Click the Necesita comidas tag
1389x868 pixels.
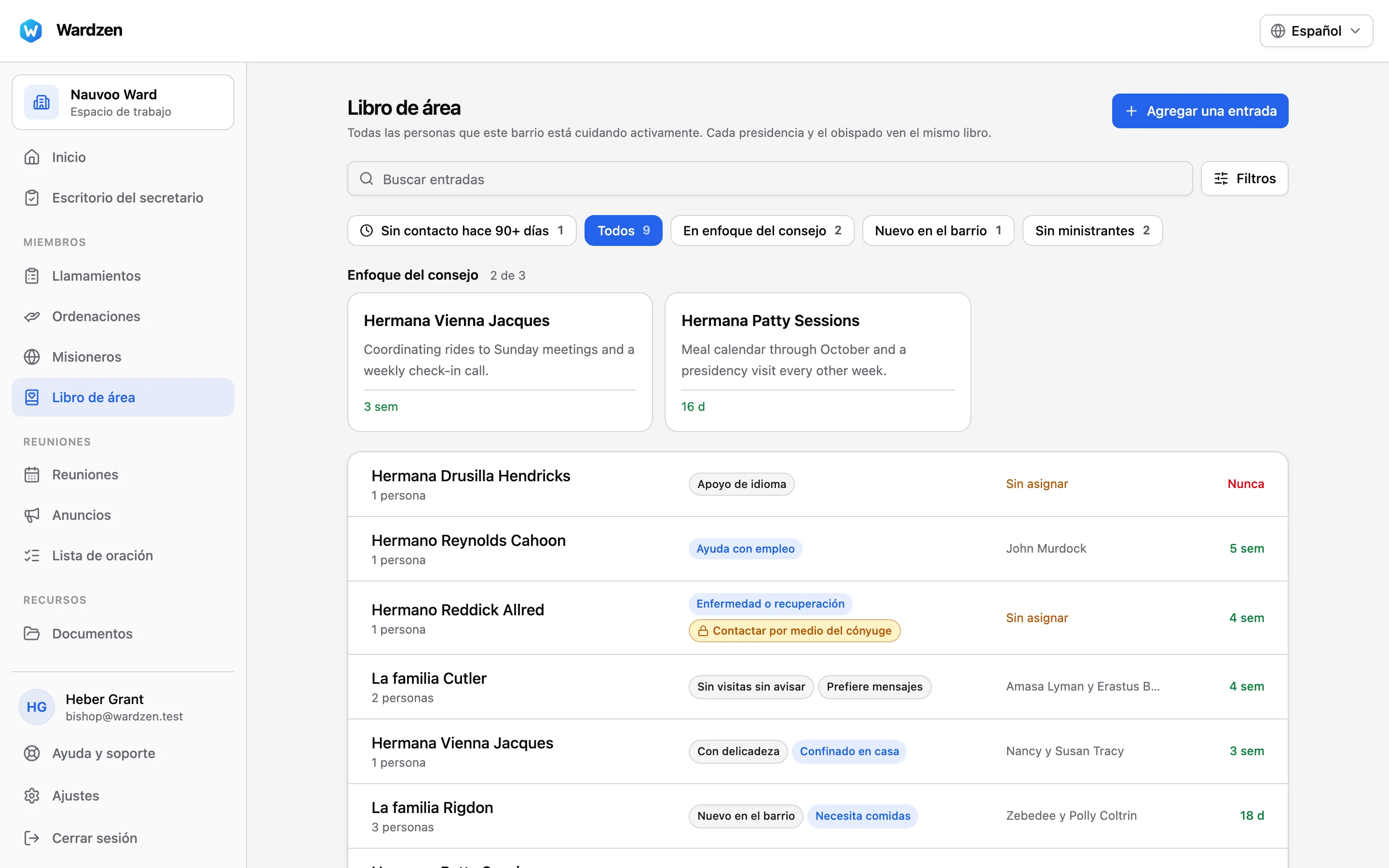[x=862, y=816]
